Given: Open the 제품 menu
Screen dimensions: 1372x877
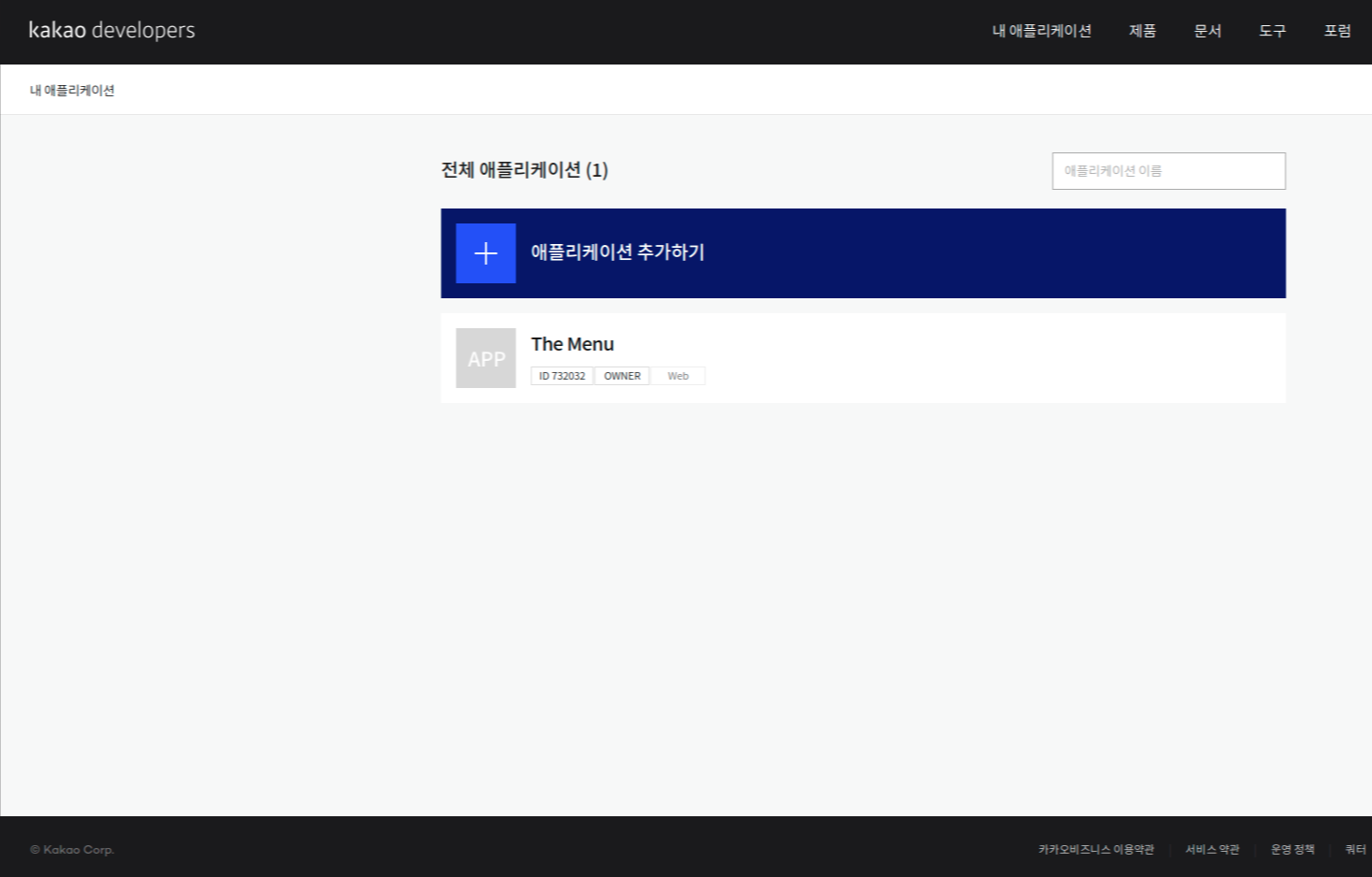Looking at the screenshot, I should tap(1142, 31).
